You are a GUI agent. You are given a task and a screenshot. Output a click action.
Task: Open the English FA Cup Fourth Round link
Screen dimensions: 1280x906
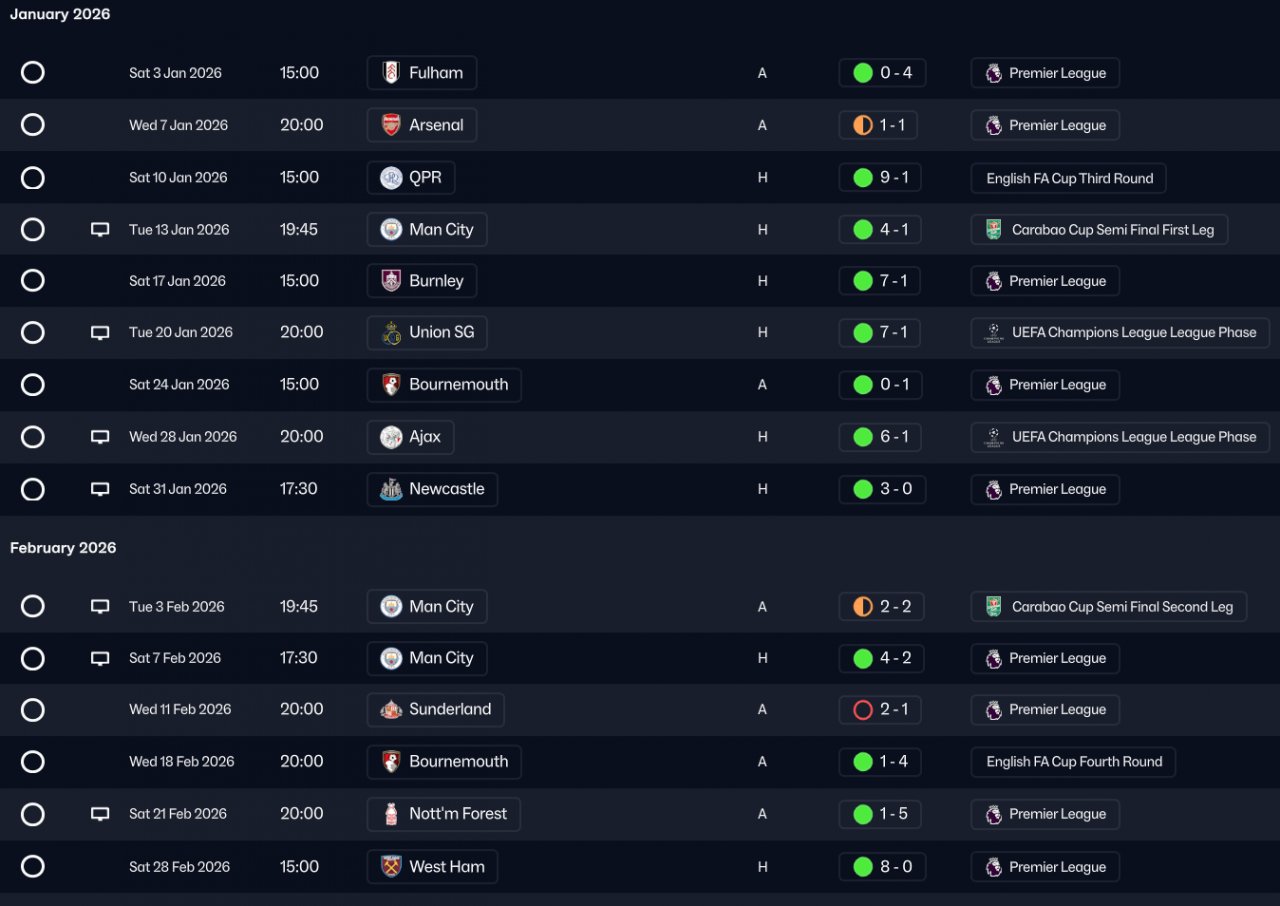coord(1073,762)
